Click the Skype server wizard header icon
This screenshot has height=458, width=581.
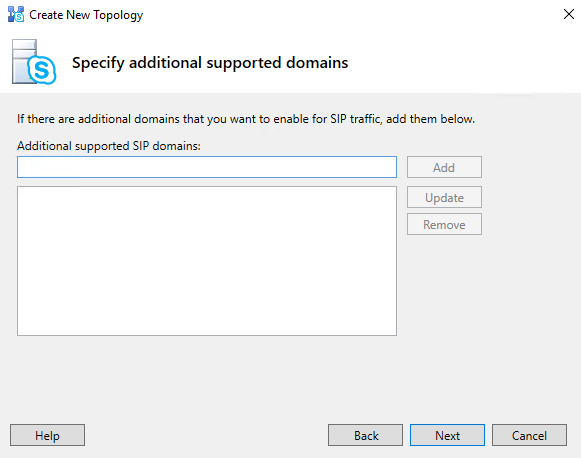tap(34, 62)
